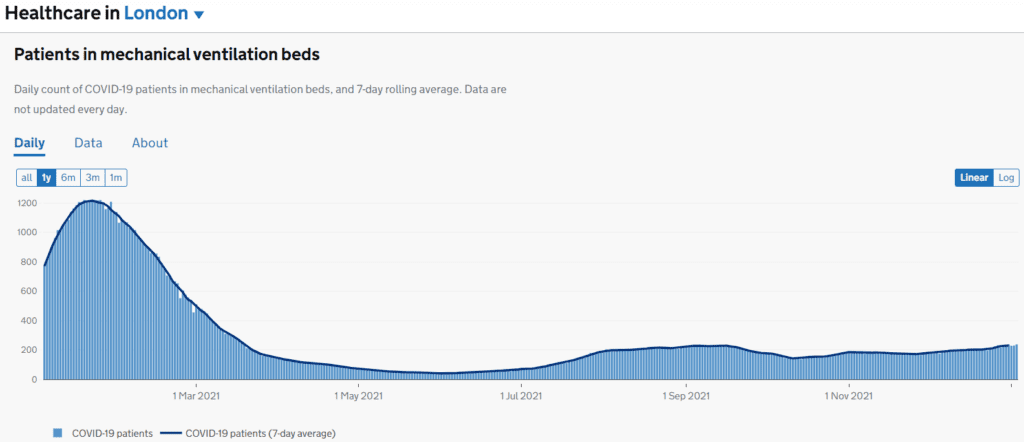Image resolution: width=1024 pixels, height=442 pixels.
Task: Switch chart scale to Log
Action: (x=1006, y=178)
